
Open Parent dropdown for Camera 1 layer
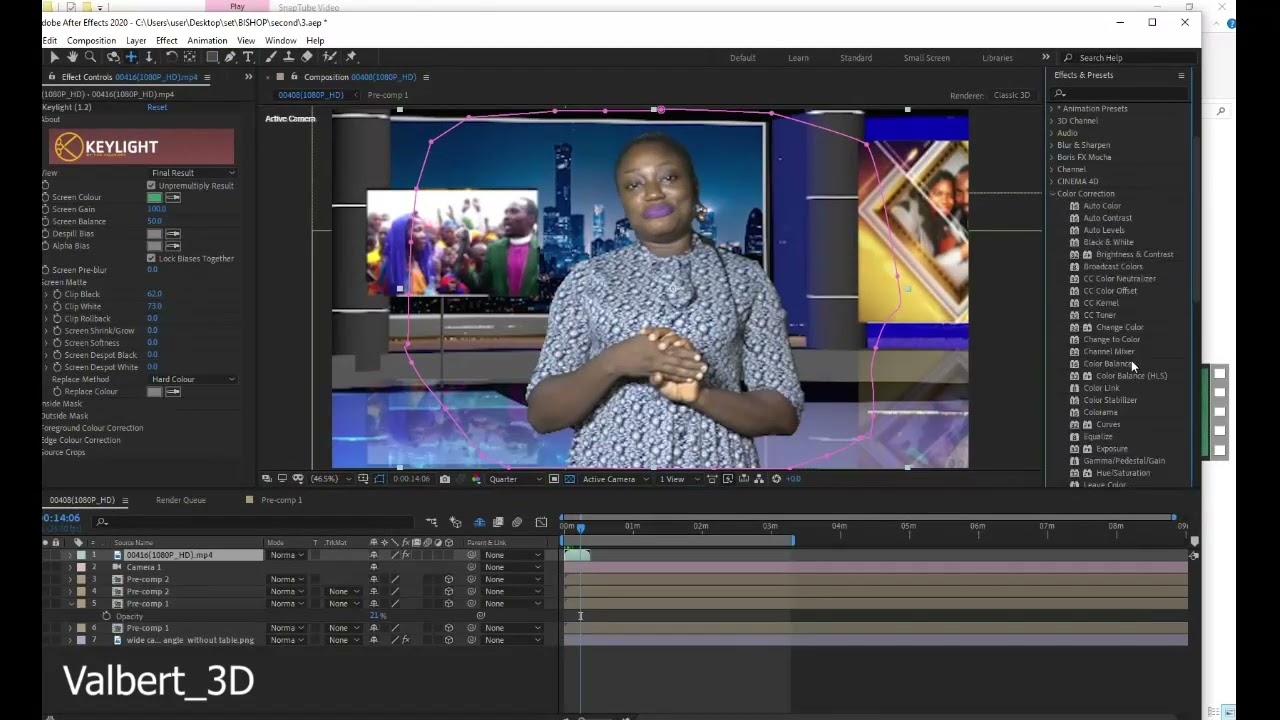pyautogui.click(x=511, y=567)
